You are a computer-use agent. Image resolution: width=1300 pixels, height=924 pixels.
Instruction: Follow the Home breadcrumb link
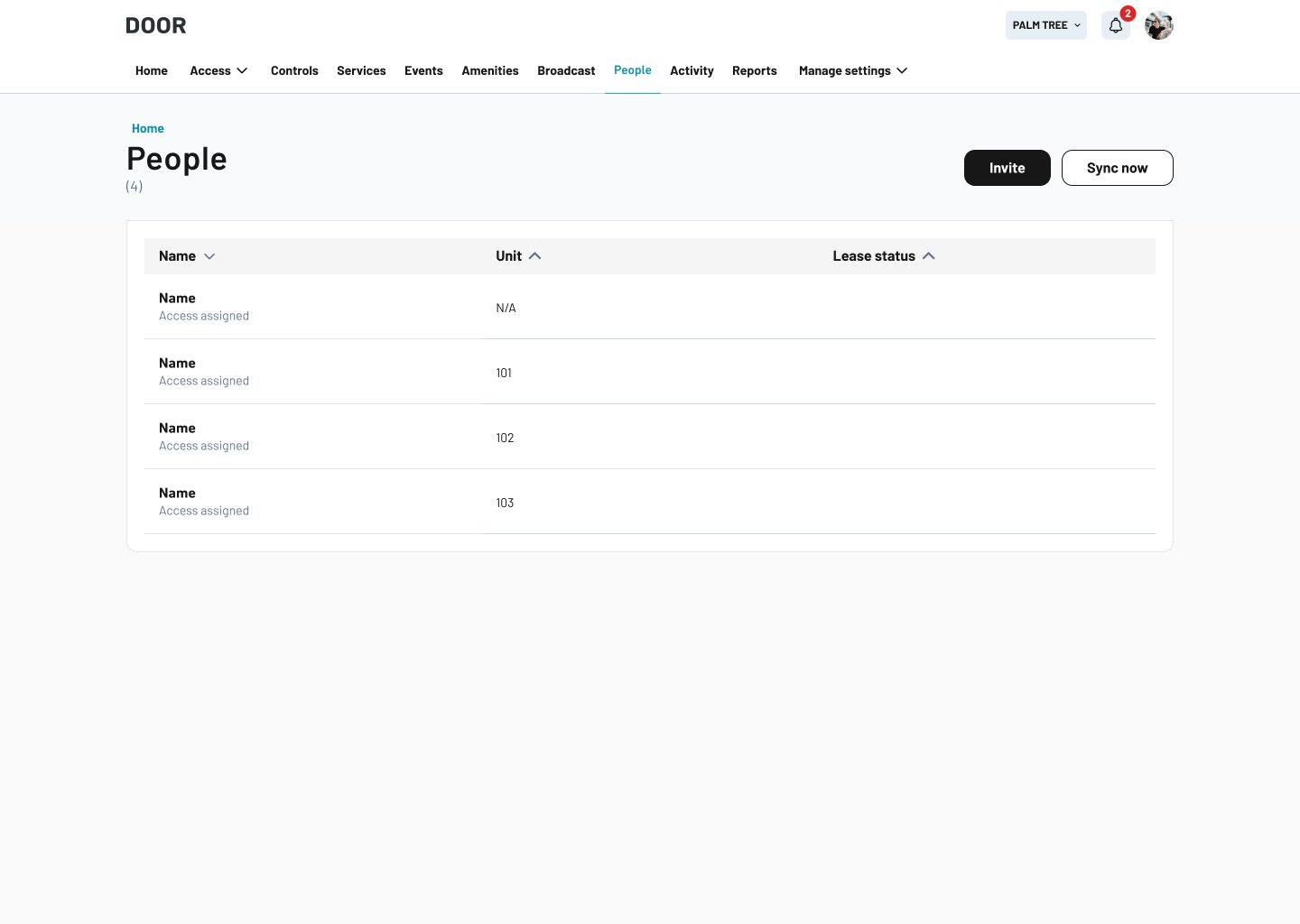[x=148, y=128]
